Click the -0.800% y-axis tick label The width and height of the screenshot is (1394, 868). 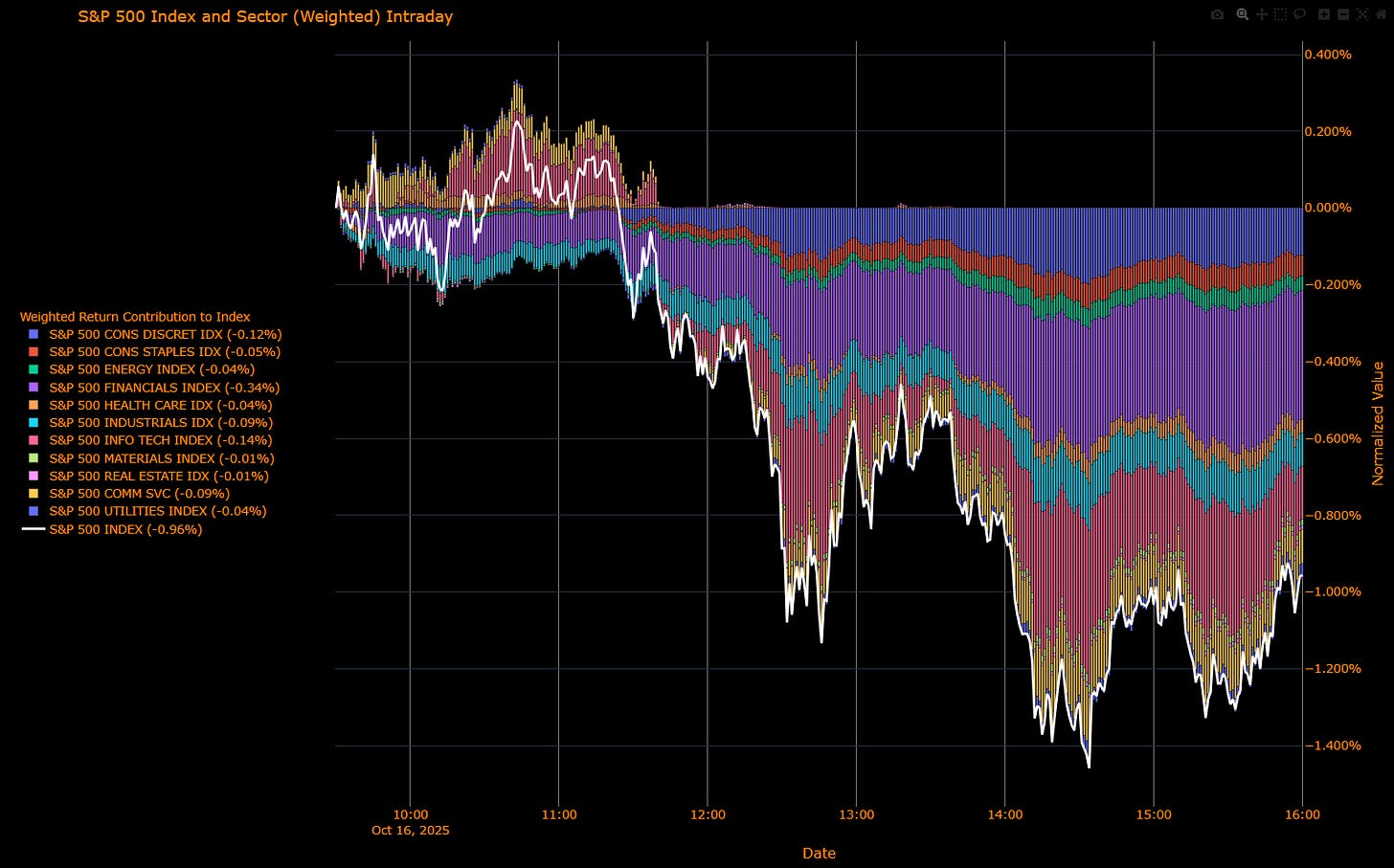click(1331, 515)
